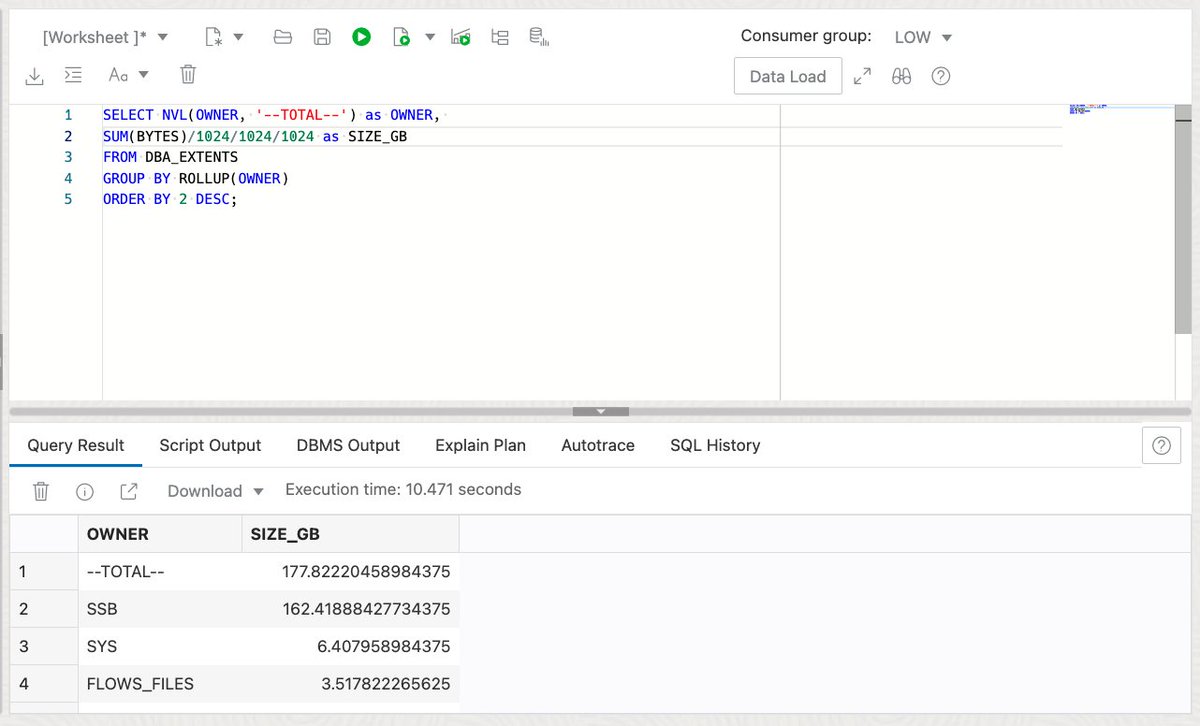Sort by the OWNER column header
Screen dimensions: 1200x726
160,534
